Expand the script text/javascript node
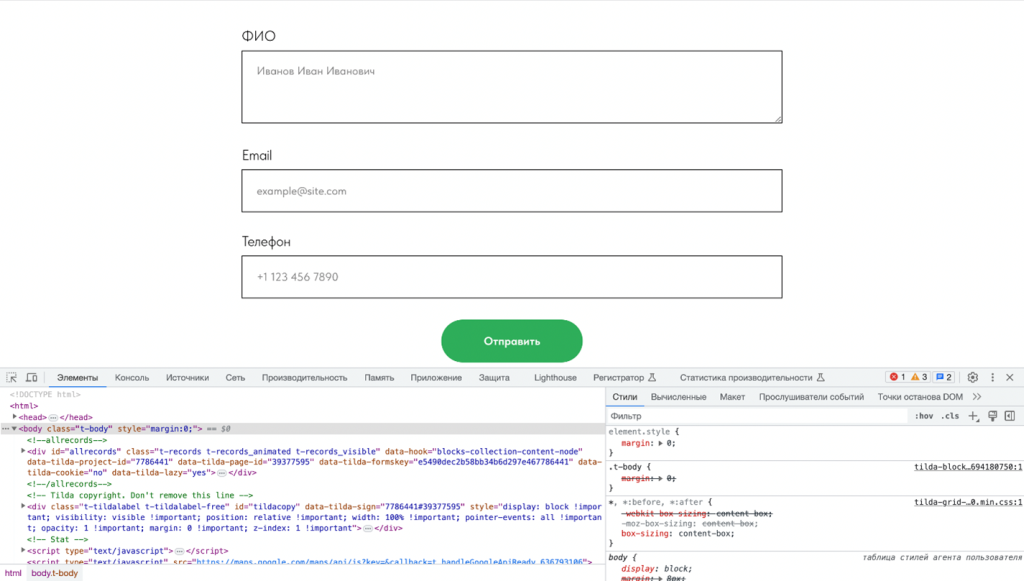1024x581 pixels. tap(23, 550)
